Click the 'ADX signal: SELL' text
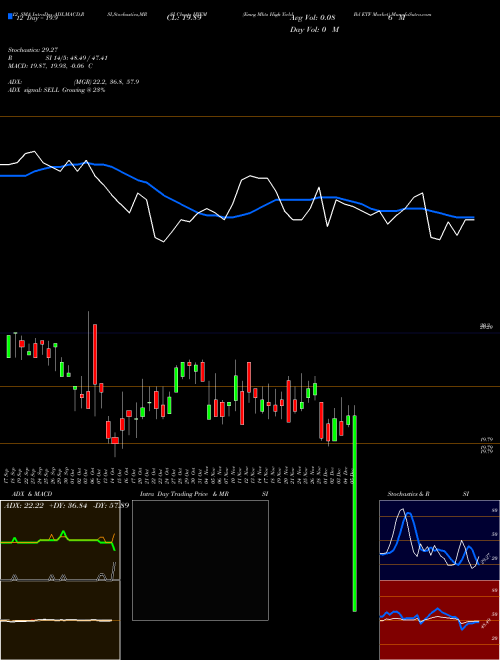The image size is (500, 660). click(x=34, y=90)
